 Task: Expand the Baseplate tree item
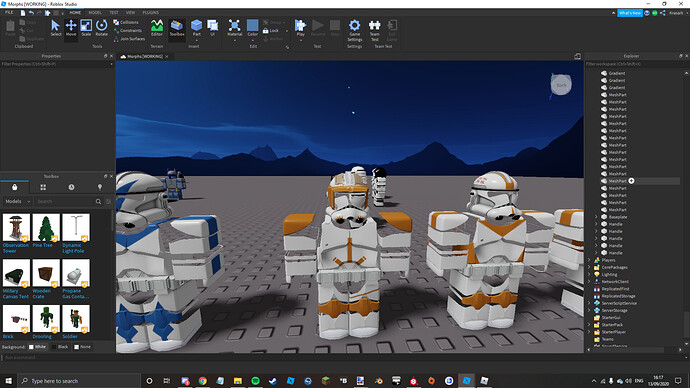tap(596, 217)
